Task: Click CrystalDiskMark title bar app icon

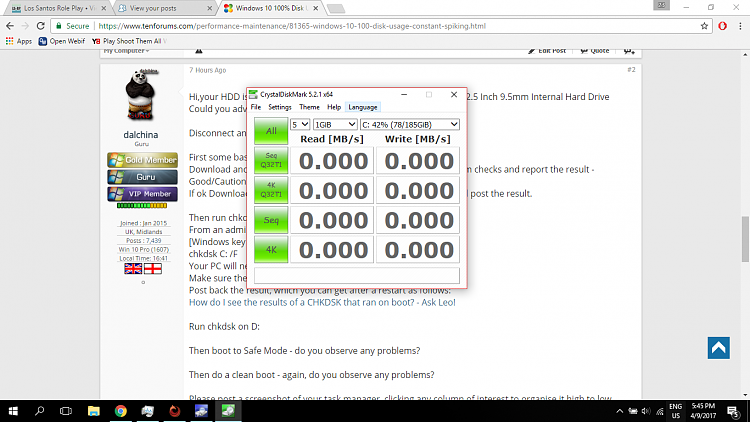Action: pyautogui.click(x=254, y=94)
